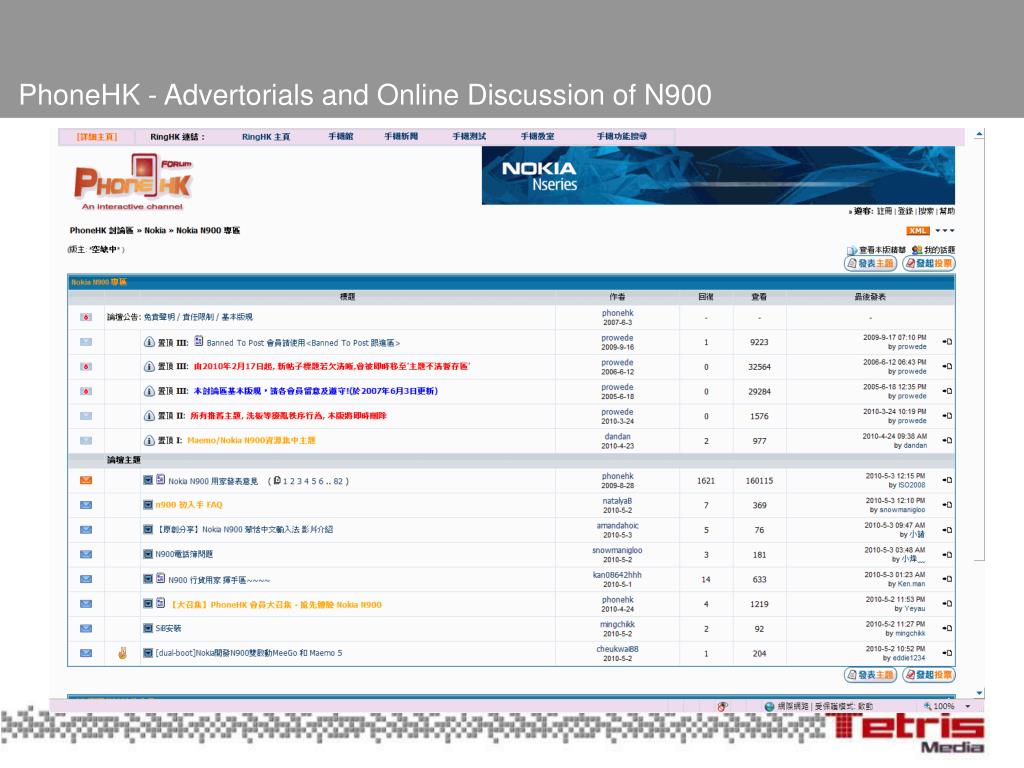
Task: Click the top 發表主題 new topic button
Action: [870, 263]
